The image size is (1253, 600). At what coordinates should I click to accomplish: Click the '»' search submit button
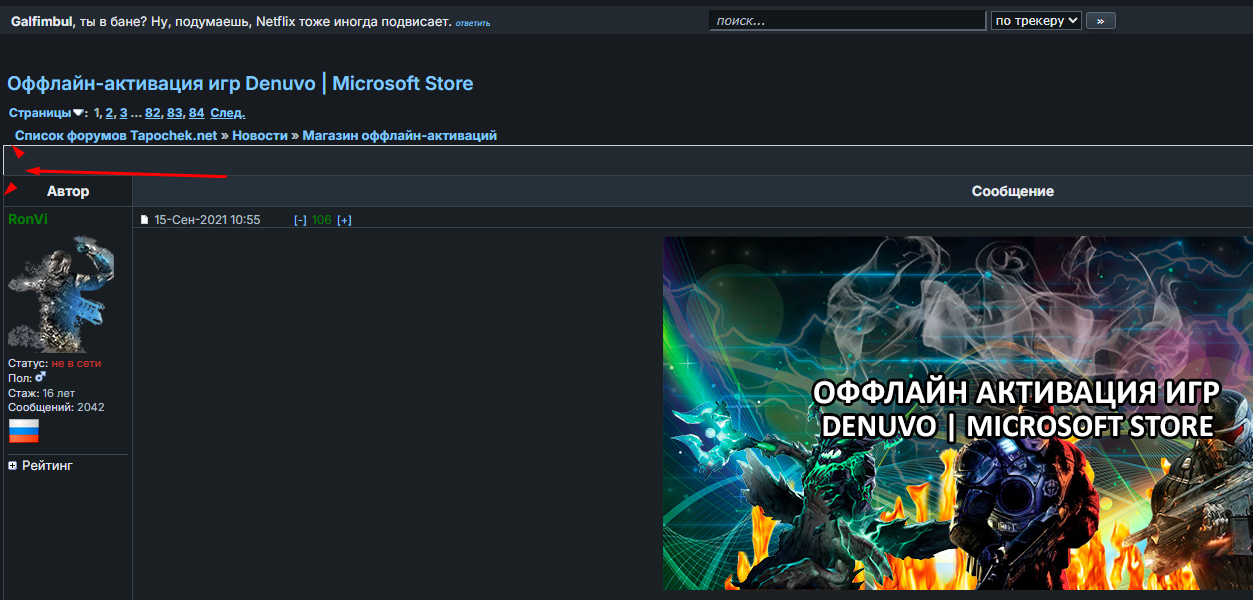tap(1100, 20)
